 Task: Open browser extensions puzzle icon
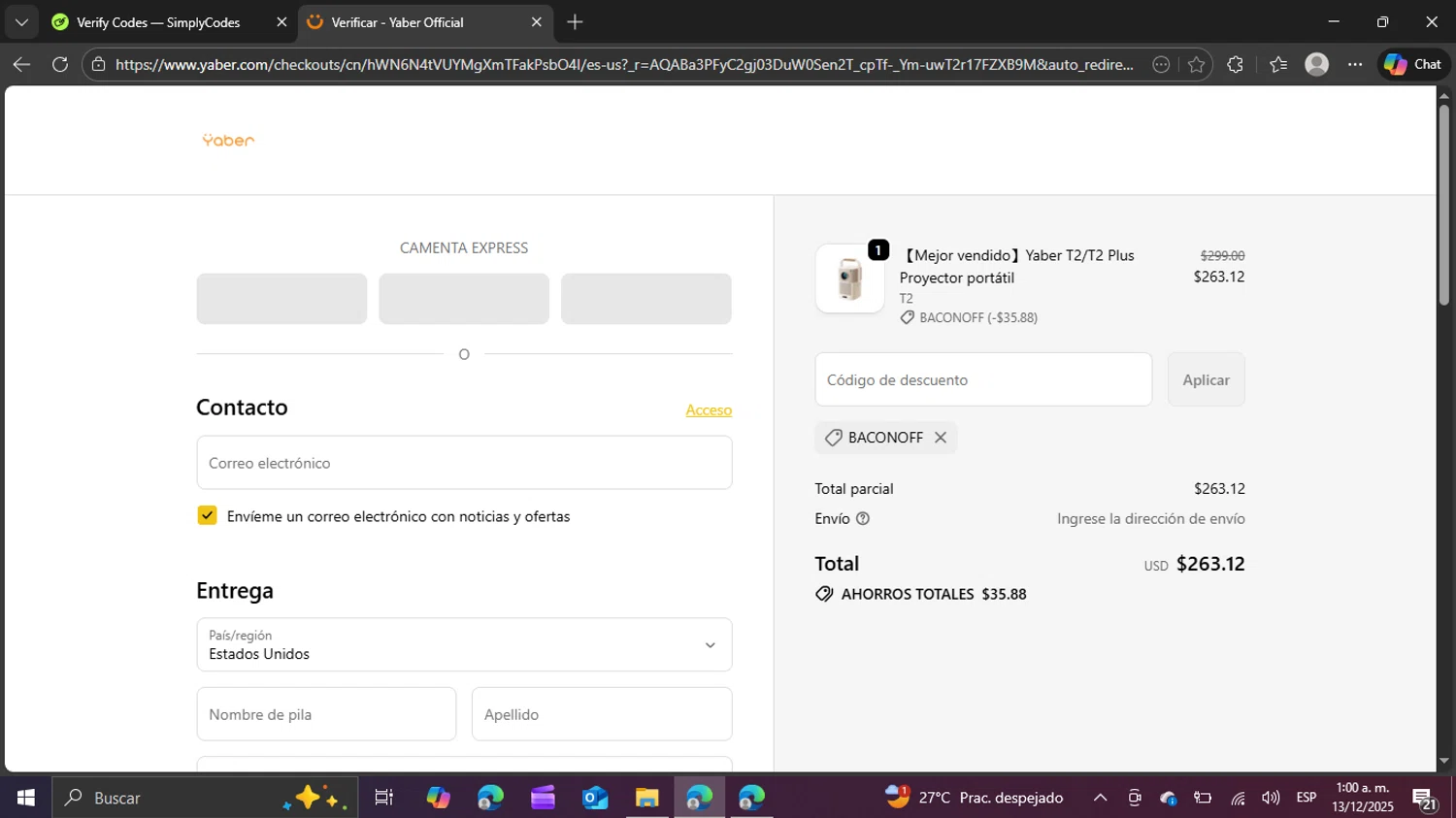(1235, 65)
